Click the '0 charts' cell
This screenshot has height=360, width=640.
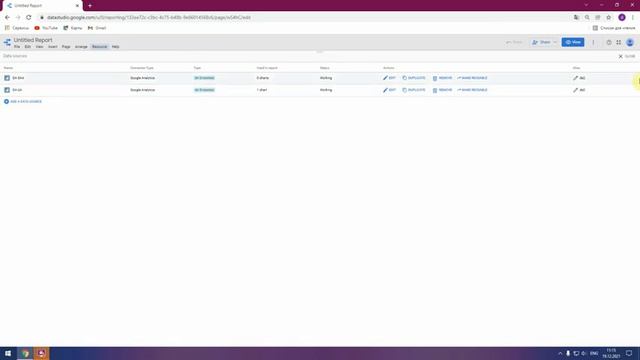point(262,78)
